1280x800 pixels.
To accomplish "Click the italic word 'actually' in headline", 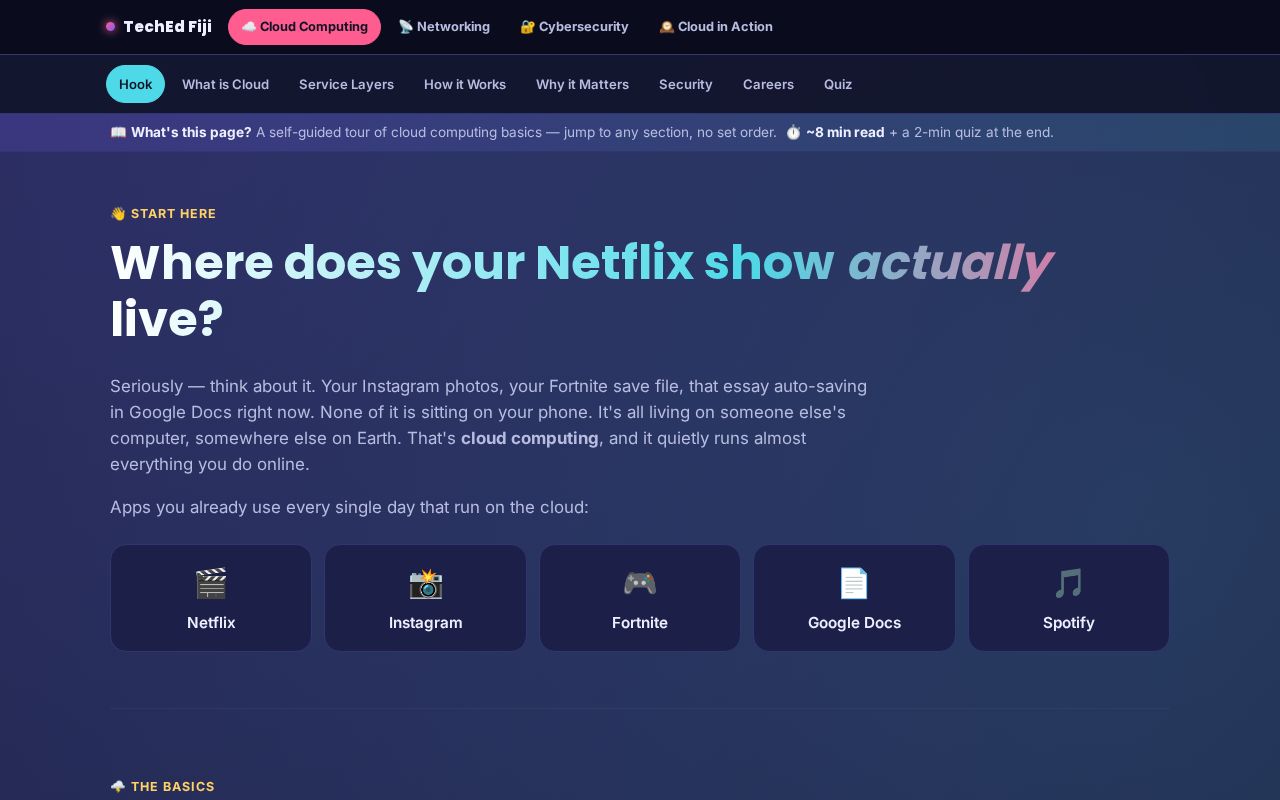I will click(x=950, y=263).
